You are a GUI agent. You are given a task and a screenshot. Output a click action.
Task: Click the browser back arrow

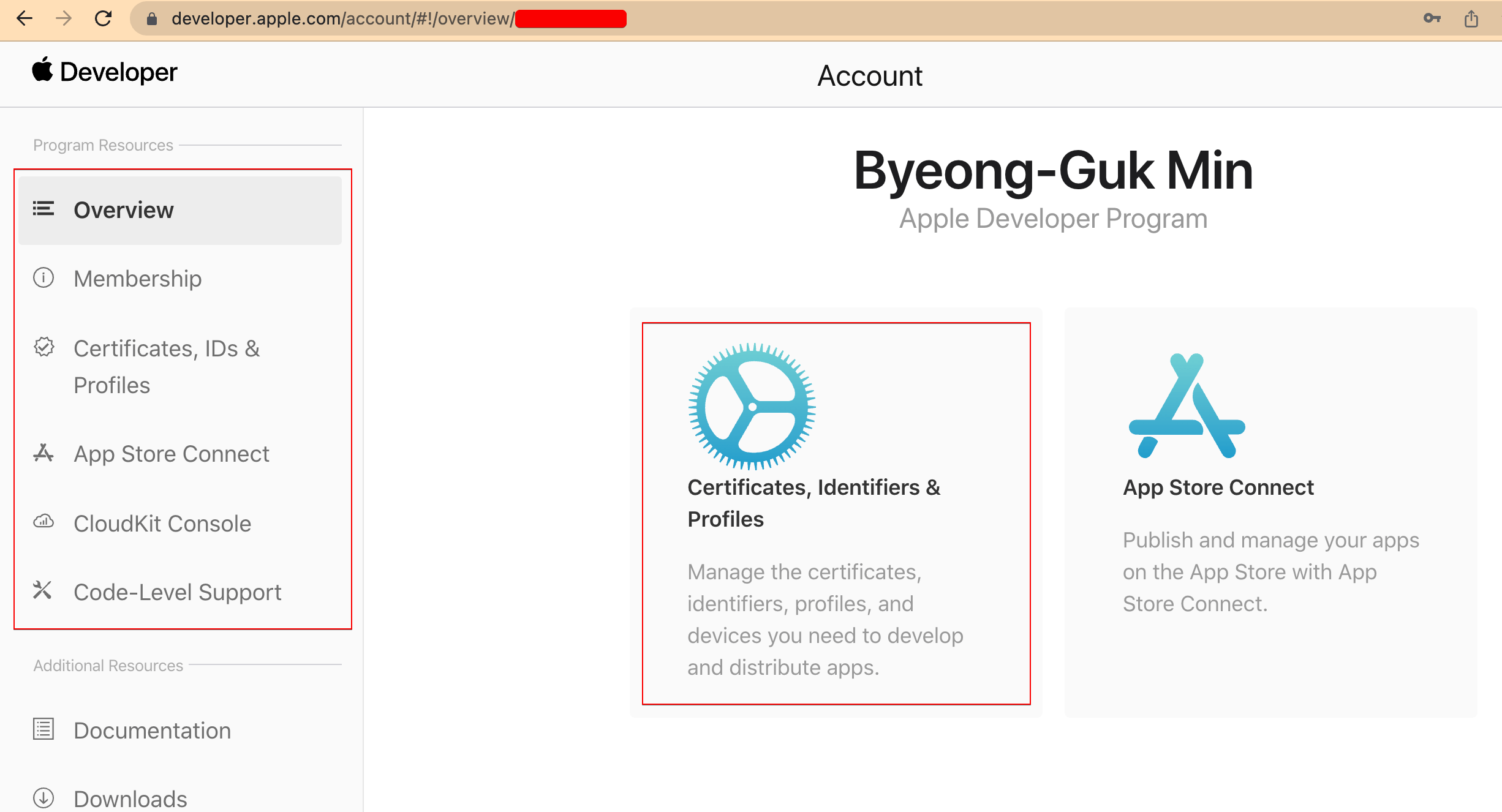tap(25, 18)
